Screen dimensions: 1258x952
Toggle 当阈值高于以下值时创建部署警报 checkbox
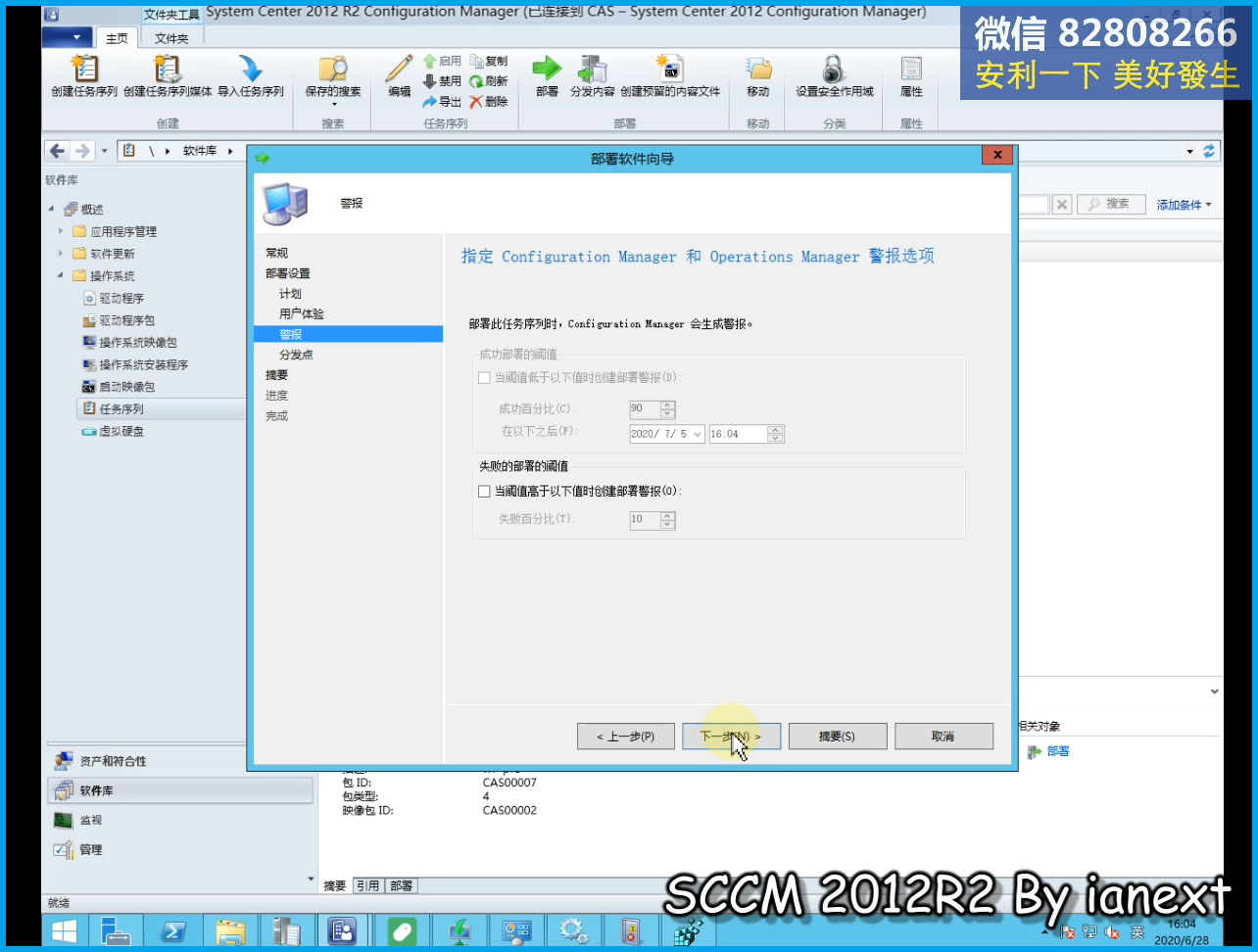[484, 492]
